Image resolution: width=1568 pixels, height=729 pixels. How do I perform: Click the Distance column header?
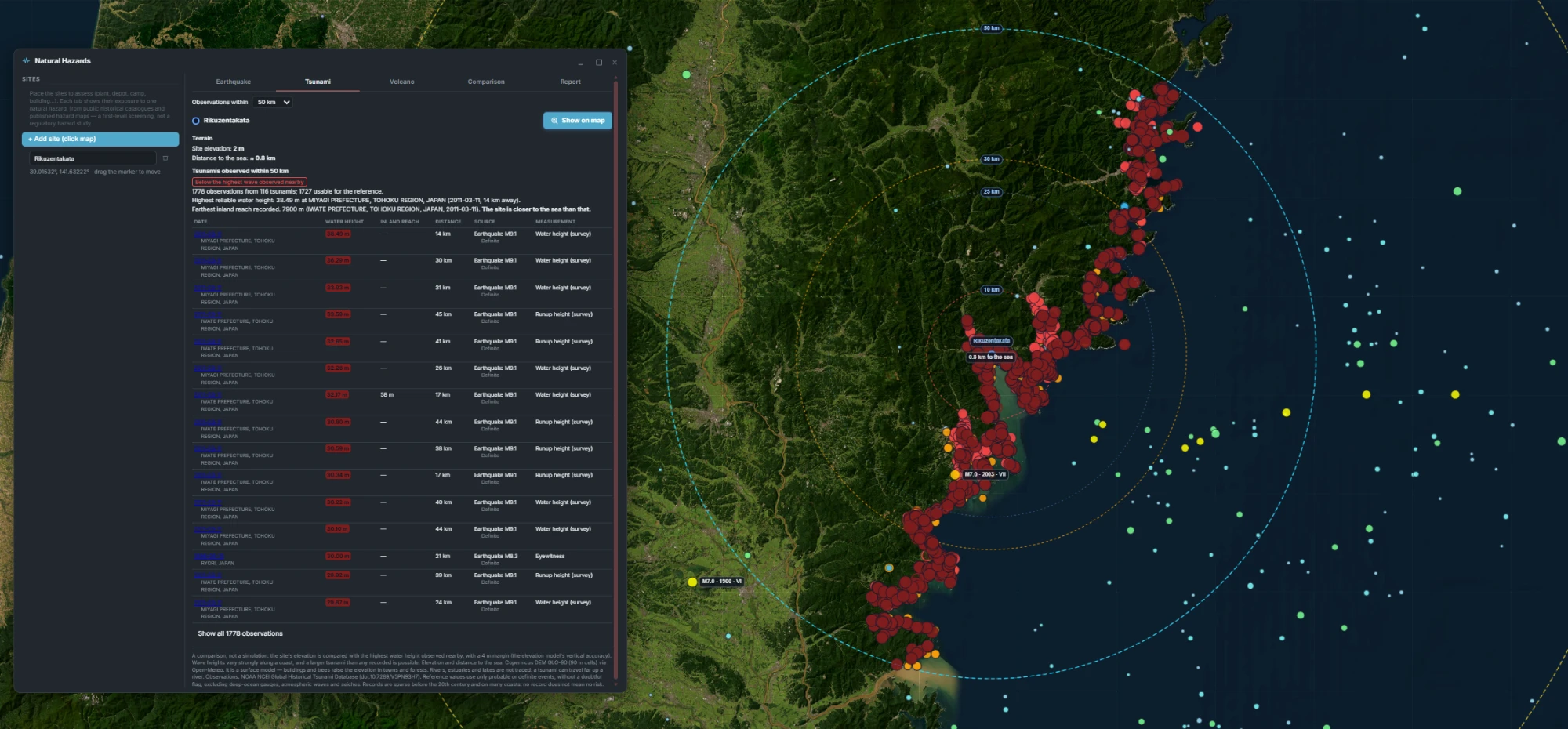point(448,222)
